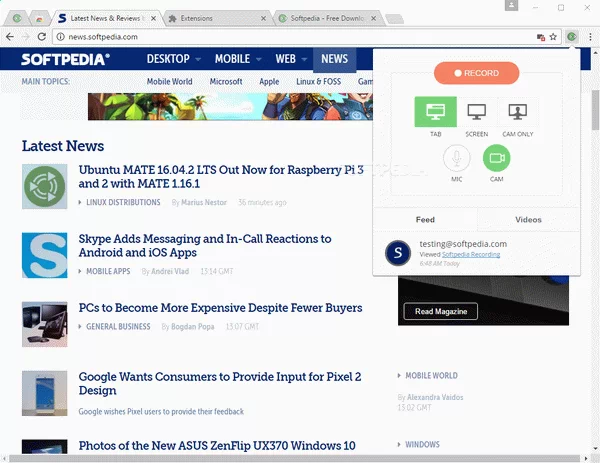Click the screen recorder extension icon
The width and height of the screenshot is (600, 463).
coord(571,37)
